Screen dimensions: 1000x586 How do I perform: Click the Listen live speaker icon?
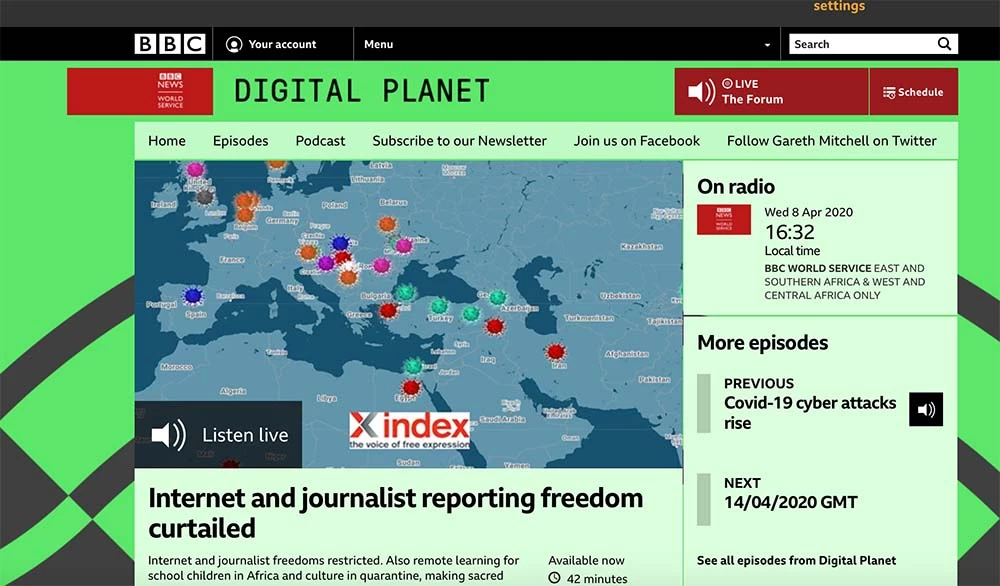click(x=168, y=435)
